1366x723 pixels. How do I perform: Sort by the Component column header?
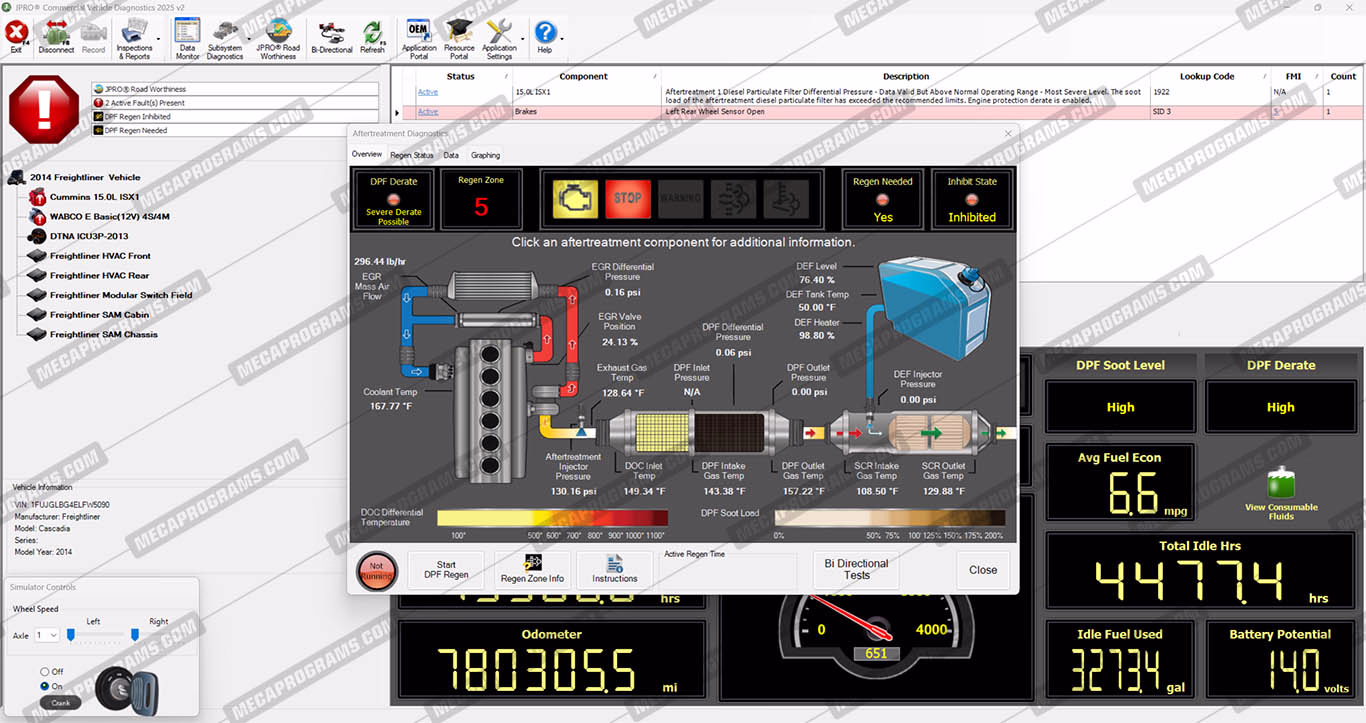[x=584, y=76]
